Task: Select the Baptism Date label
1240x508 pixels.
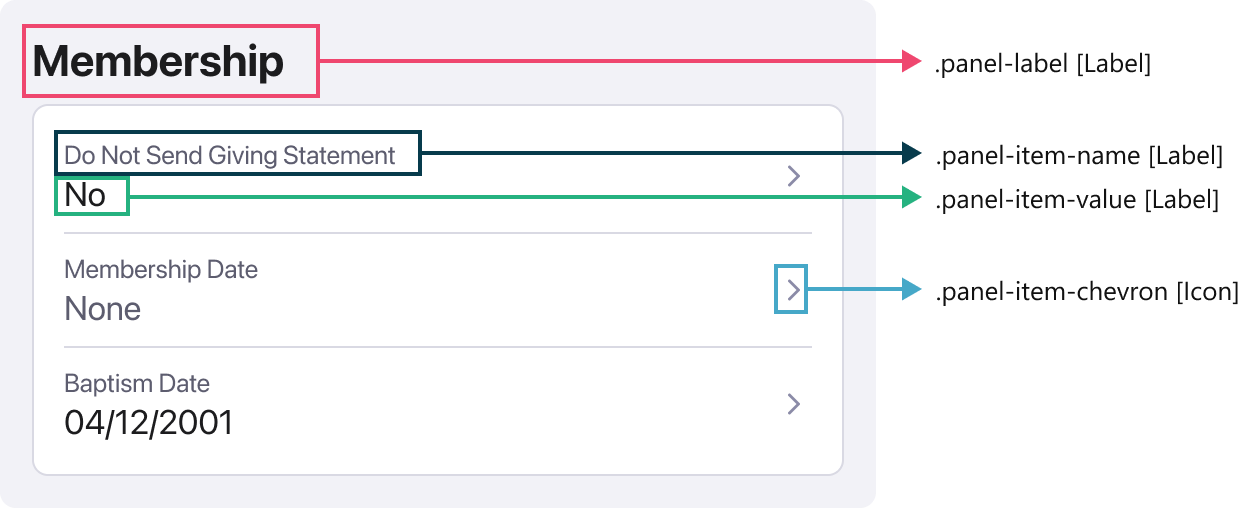Action: (137, 383)
